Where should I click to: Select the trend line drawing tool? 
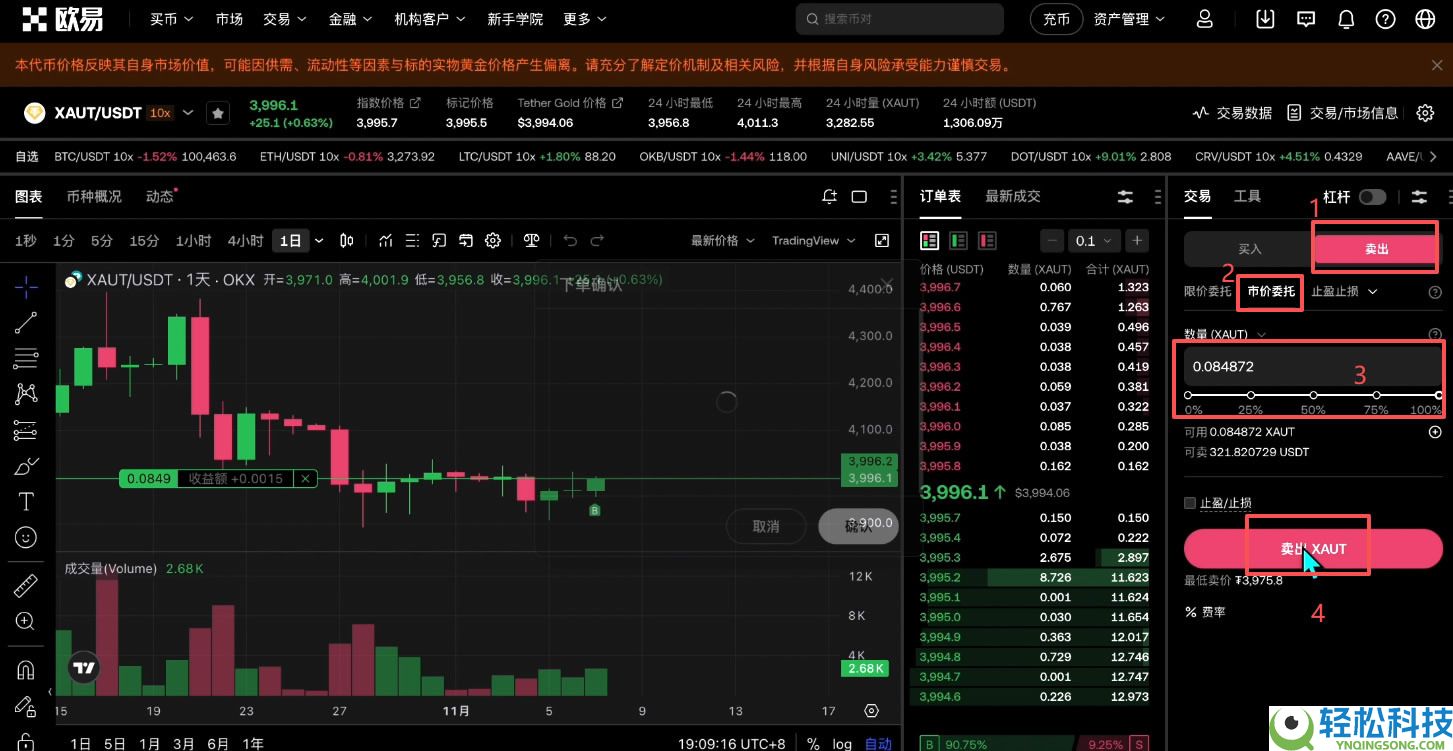click(x=25, y=322)
